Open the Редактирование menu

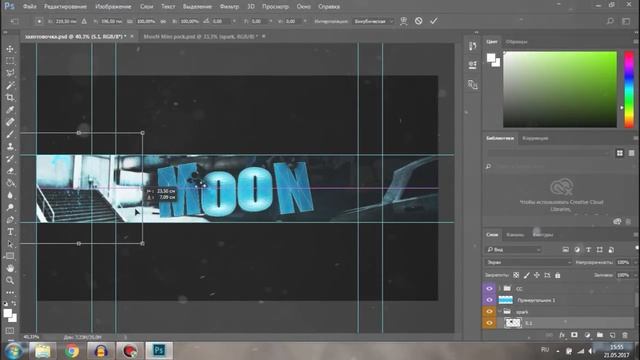point(65,7)
